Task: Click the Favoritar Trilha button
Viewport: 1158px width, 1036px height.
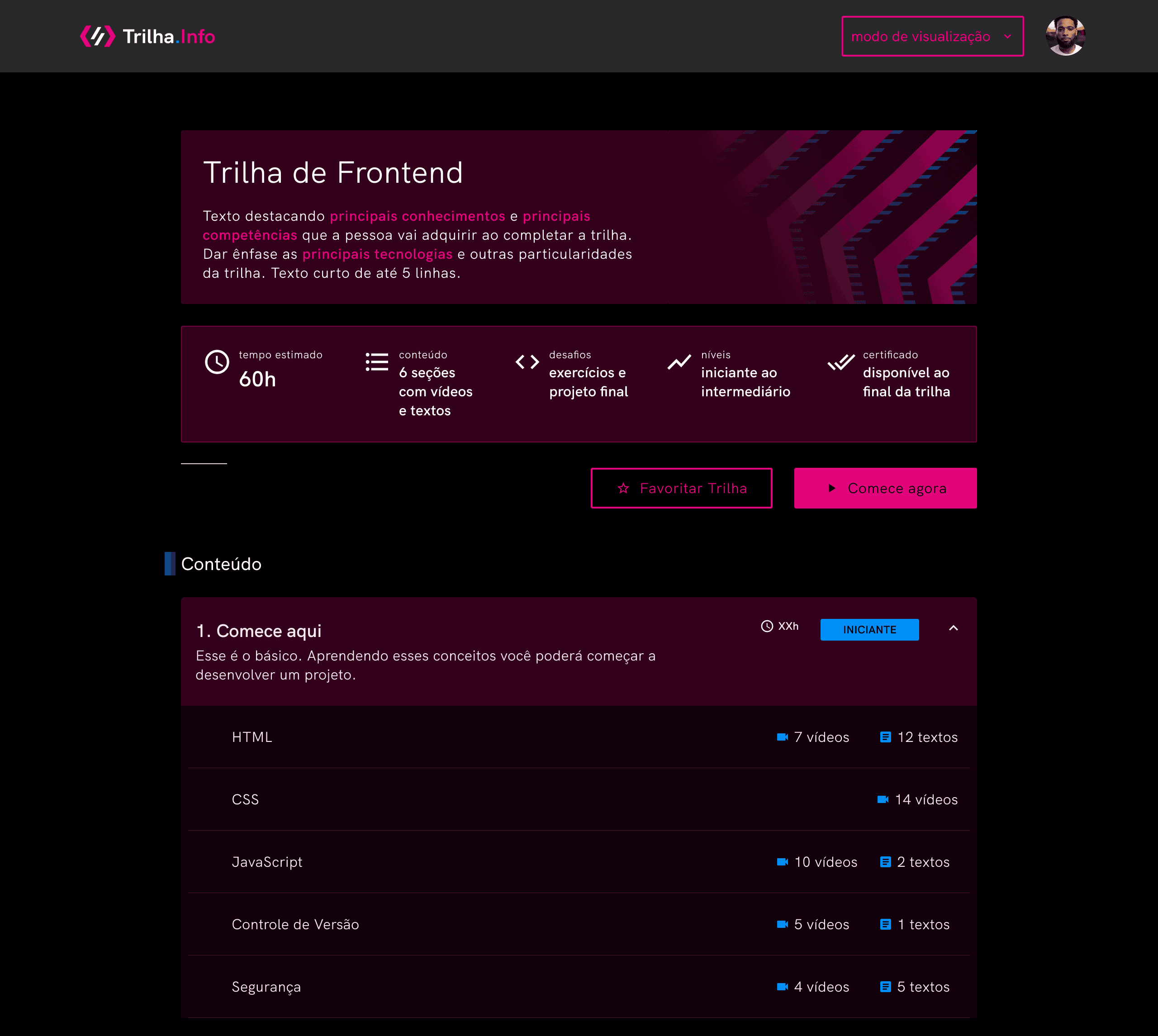Action: 681,489
